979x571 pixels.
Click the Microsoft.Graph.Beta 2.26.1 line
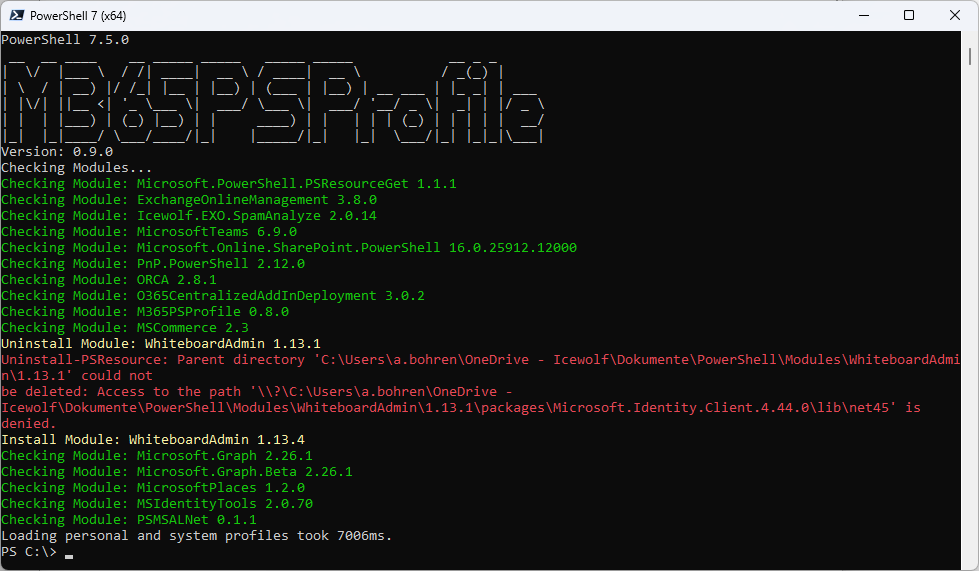(x=177, y=472)
